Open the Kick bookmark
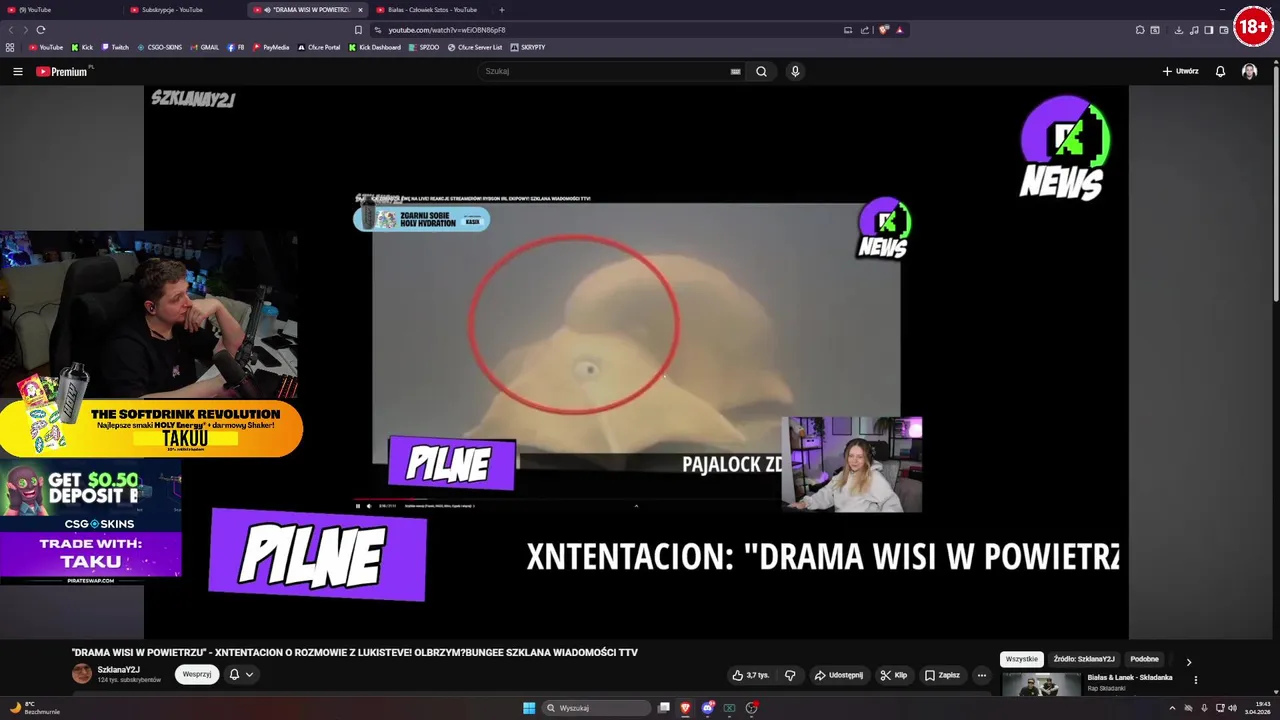This screenshot has width=1280, height=720. (x=82, y=47)
